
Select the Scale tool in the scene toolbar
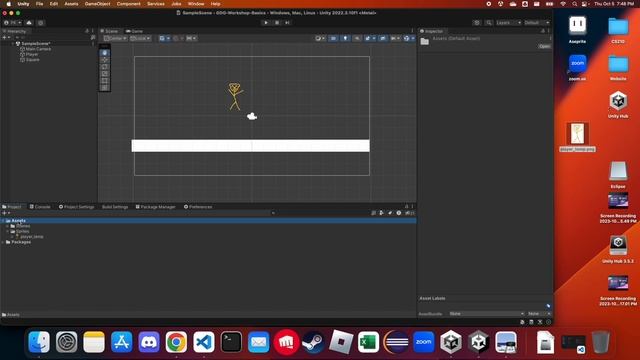tap(104, 74)
